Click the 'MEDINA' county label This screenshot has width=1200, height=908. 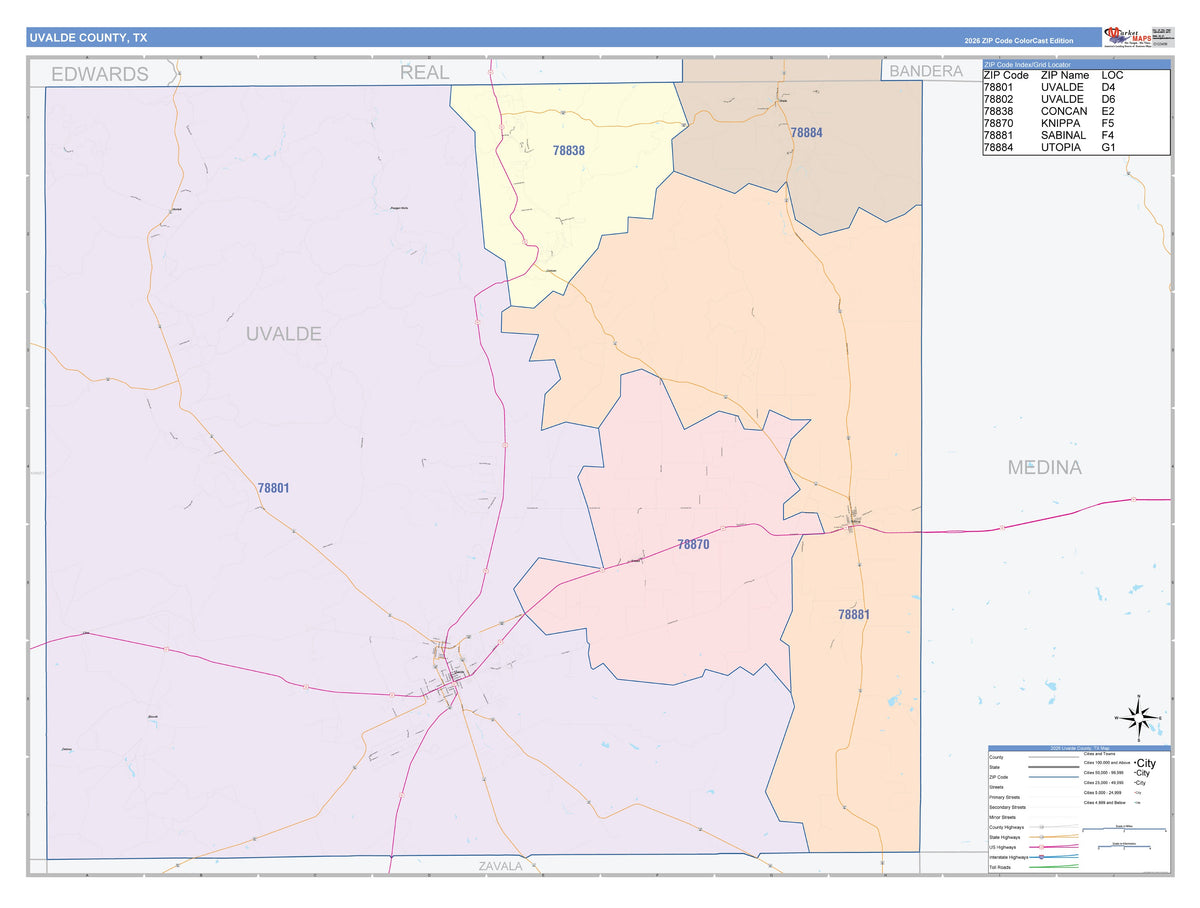click(1044, 467)
